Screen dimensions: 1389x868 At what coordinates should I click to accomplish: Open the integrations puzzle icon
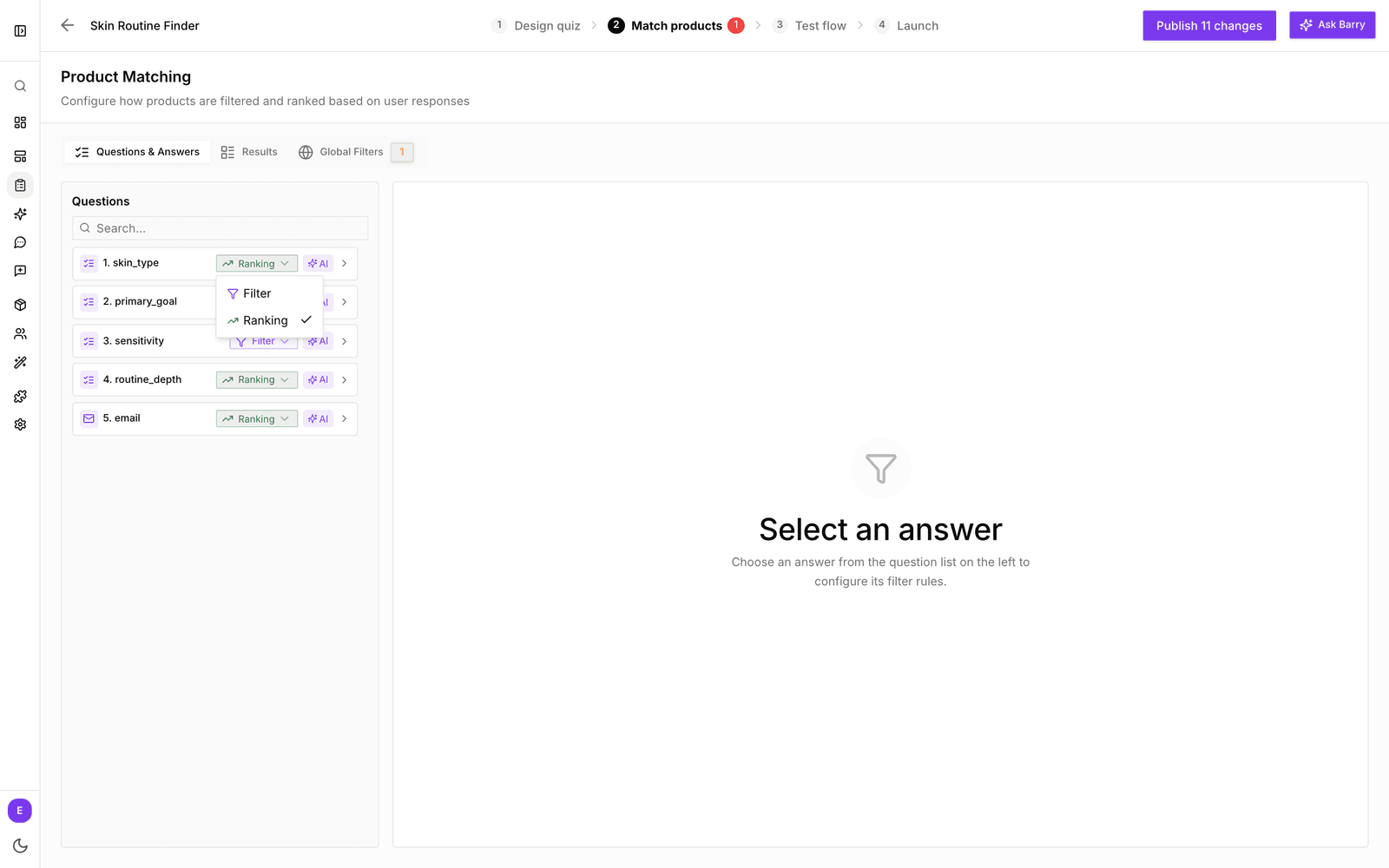(20, 396)
